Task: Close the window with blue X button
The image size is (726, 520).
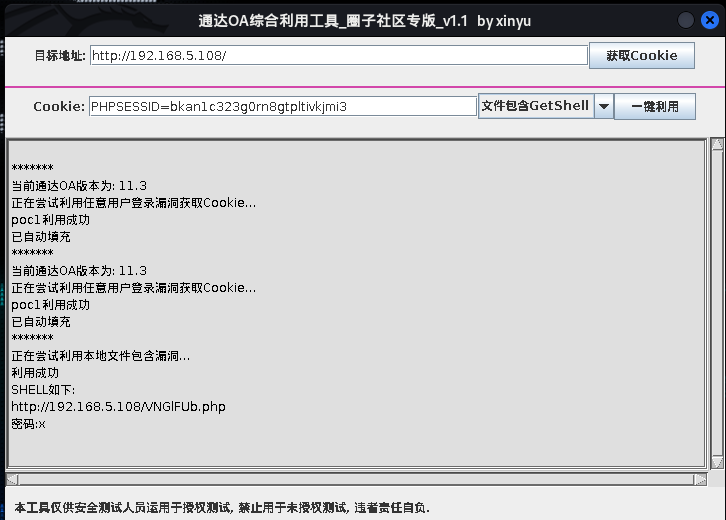Action: [x=709, y=20]
